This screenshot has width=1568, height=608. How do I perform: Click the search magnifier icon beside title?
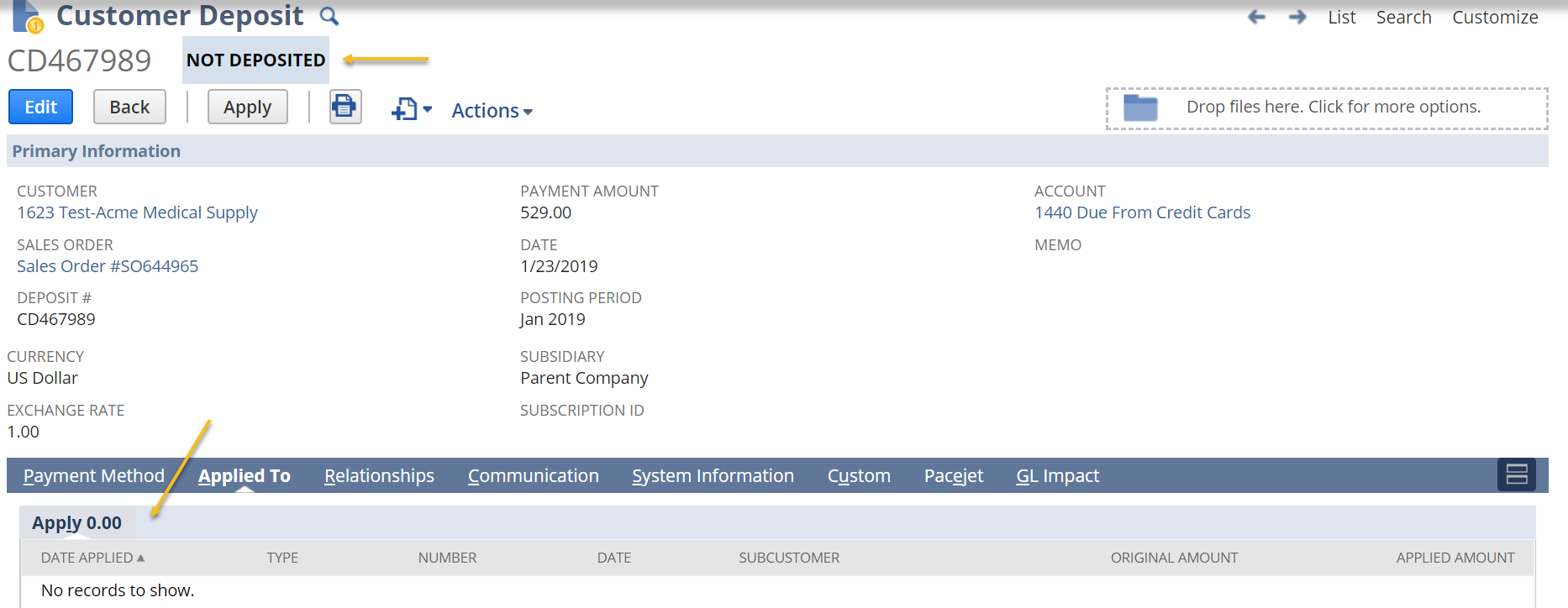point(329,16)
